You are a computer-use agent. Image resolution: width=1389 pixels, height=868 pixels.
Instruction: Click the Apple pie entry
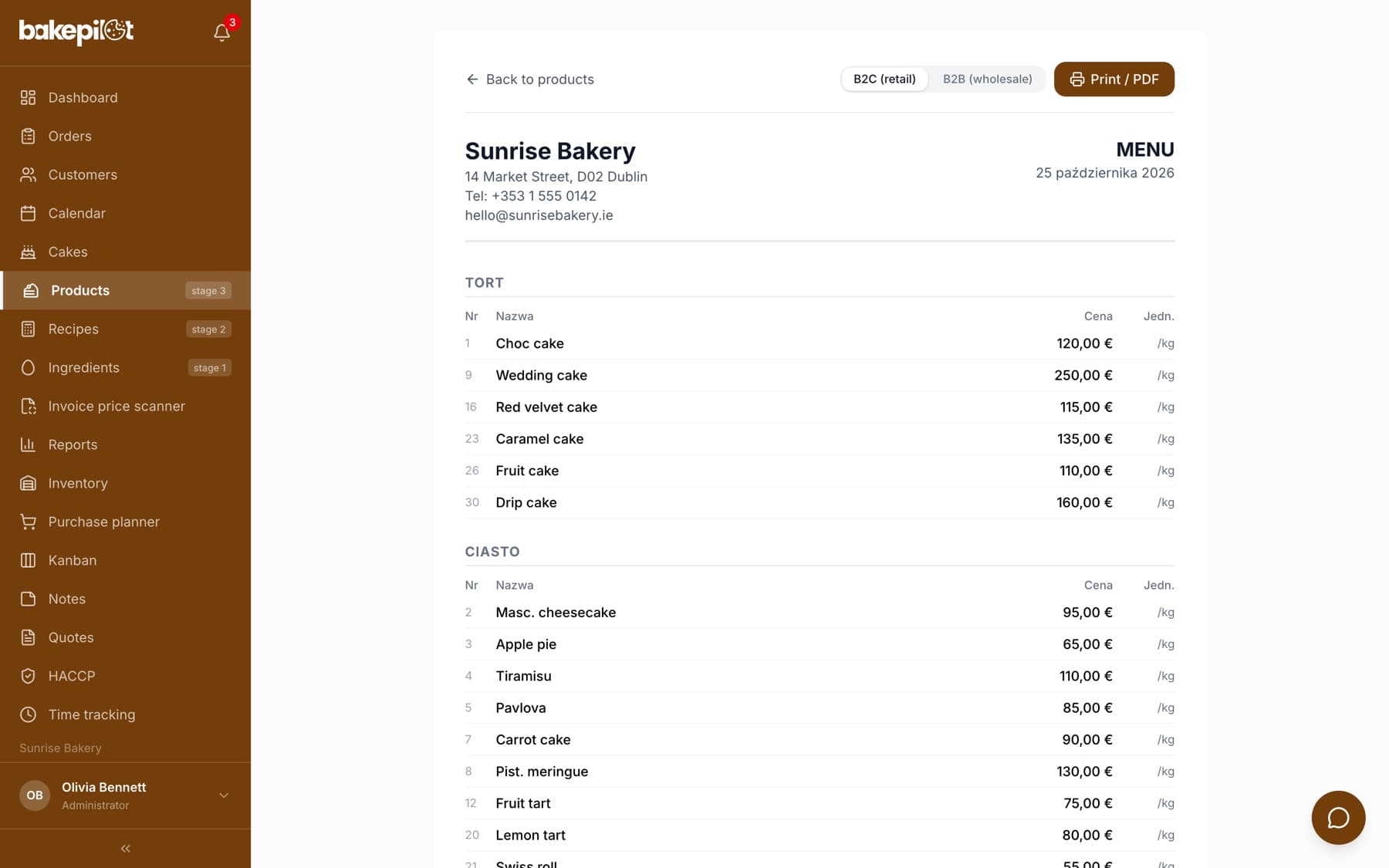[820, 644]
